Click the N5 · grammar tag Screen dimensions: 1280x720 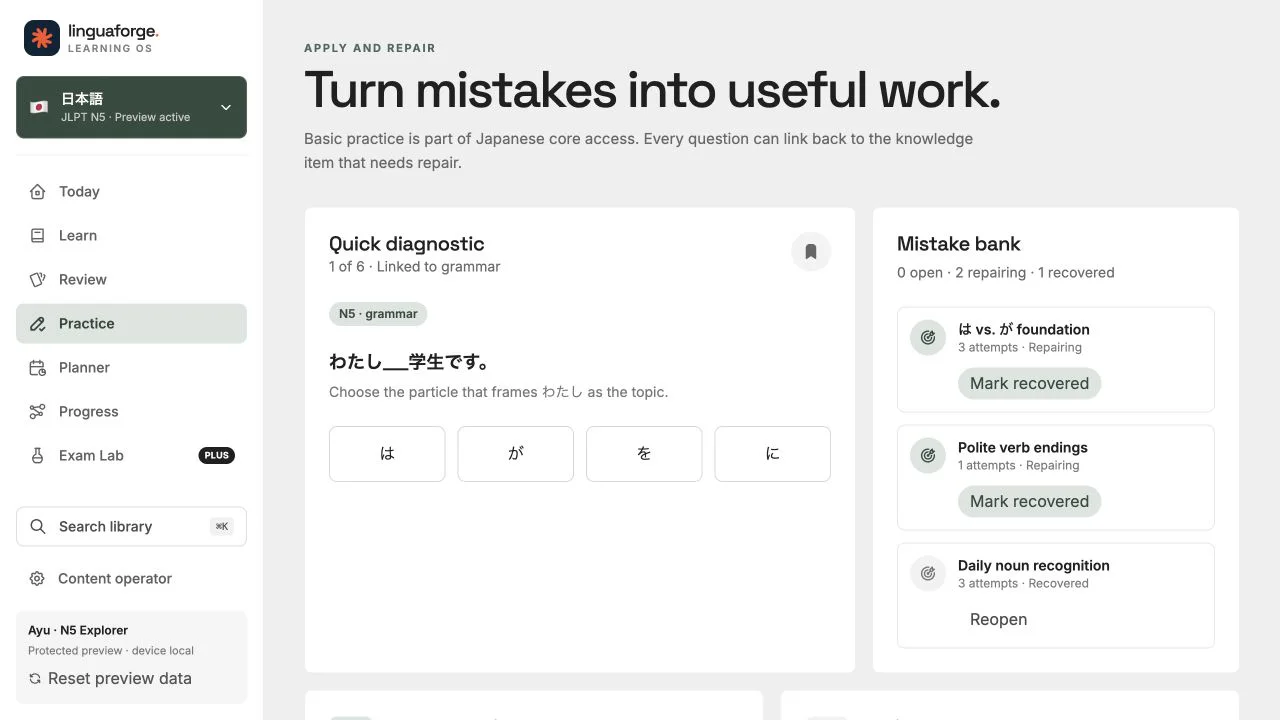point(378,314)
